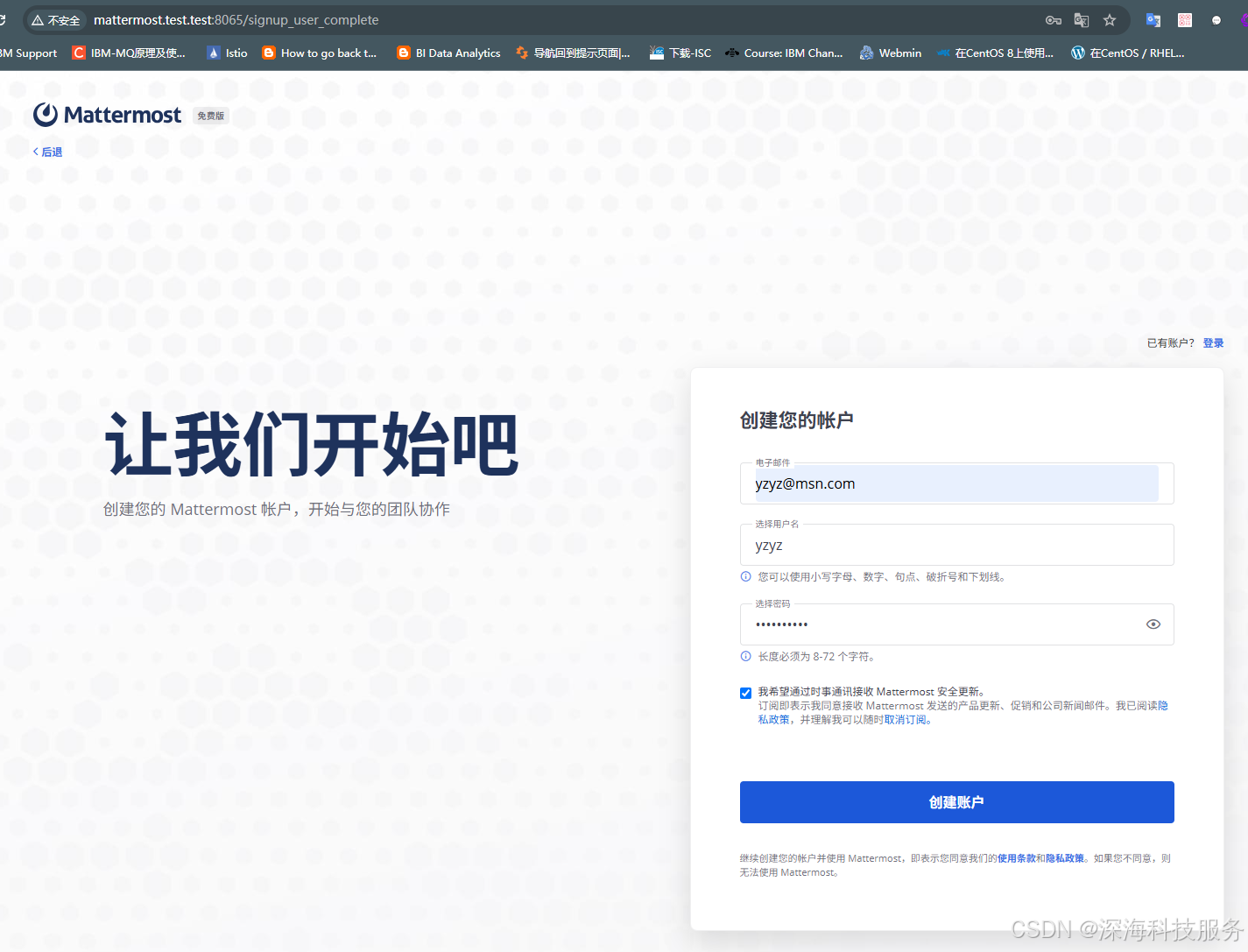Click the 创建您的帐户 heading

pos(797,420)
